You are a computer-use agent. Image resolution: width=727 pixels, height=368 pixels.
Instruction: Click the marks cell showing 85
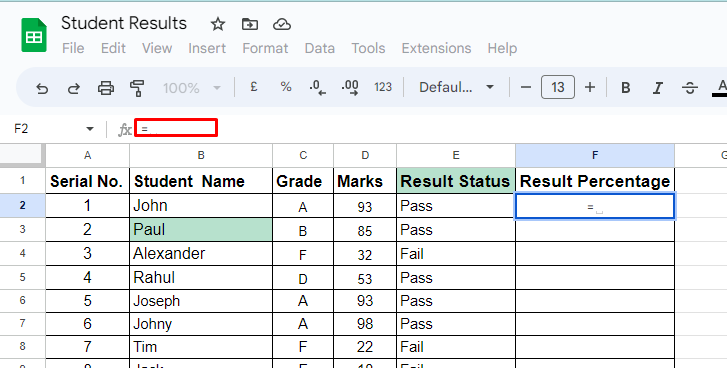point(365,230)
